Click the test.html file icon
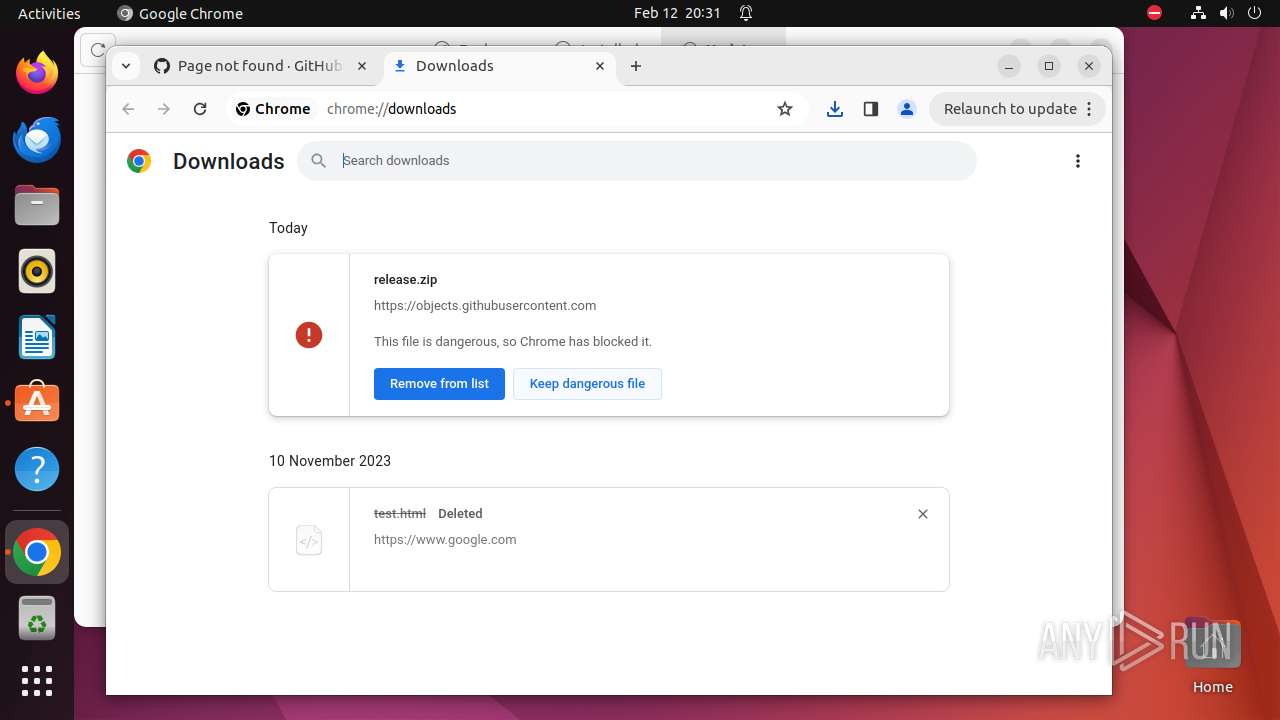 click(309, 540)
